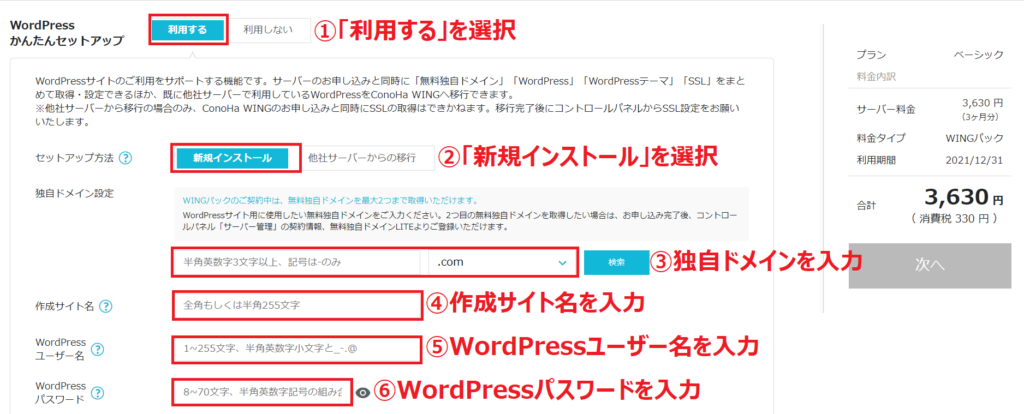Click the domain name input field
Viewport: 1024px width, 414px height.
tap(298, 263)
